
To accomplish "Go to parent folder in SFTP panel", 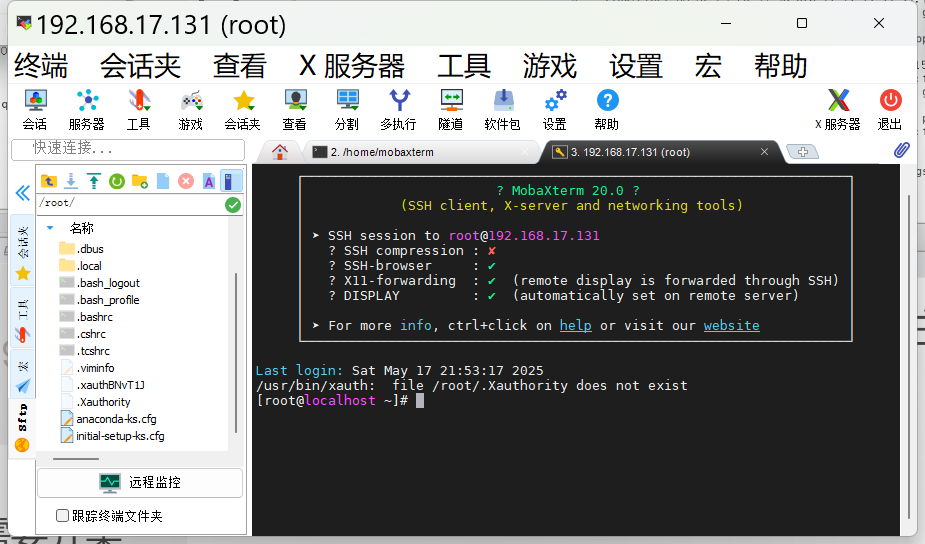I will tap(48, 181).
